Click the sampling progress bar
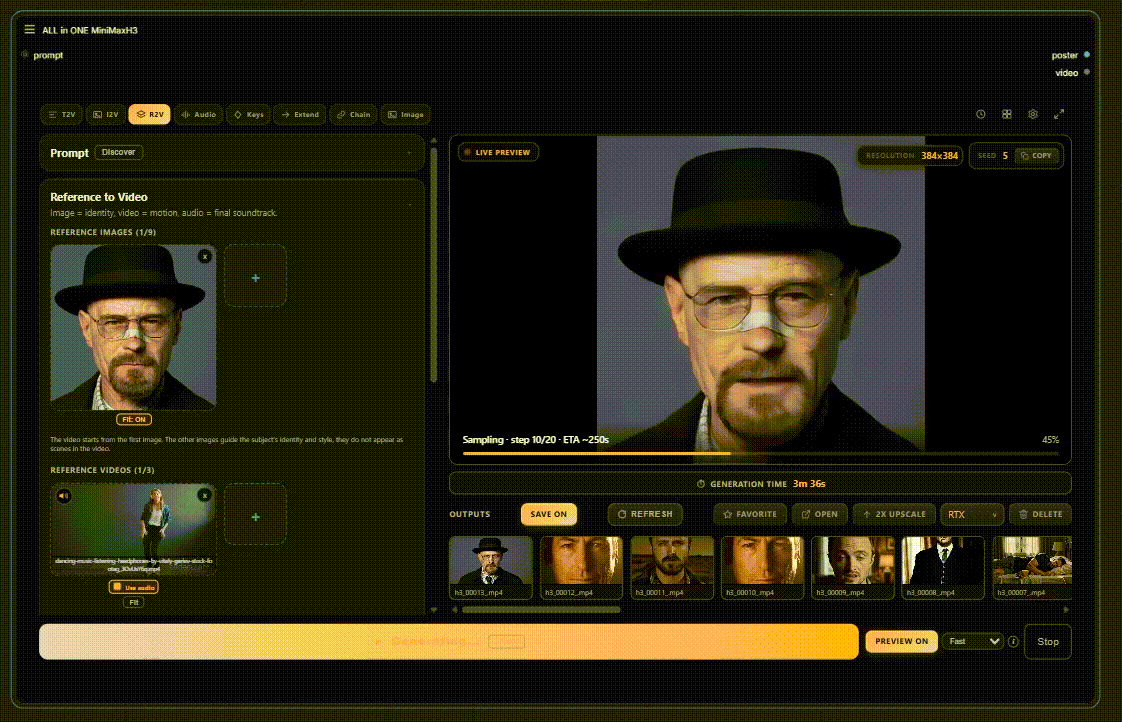 pyautogui.click(x=761, y=454)
